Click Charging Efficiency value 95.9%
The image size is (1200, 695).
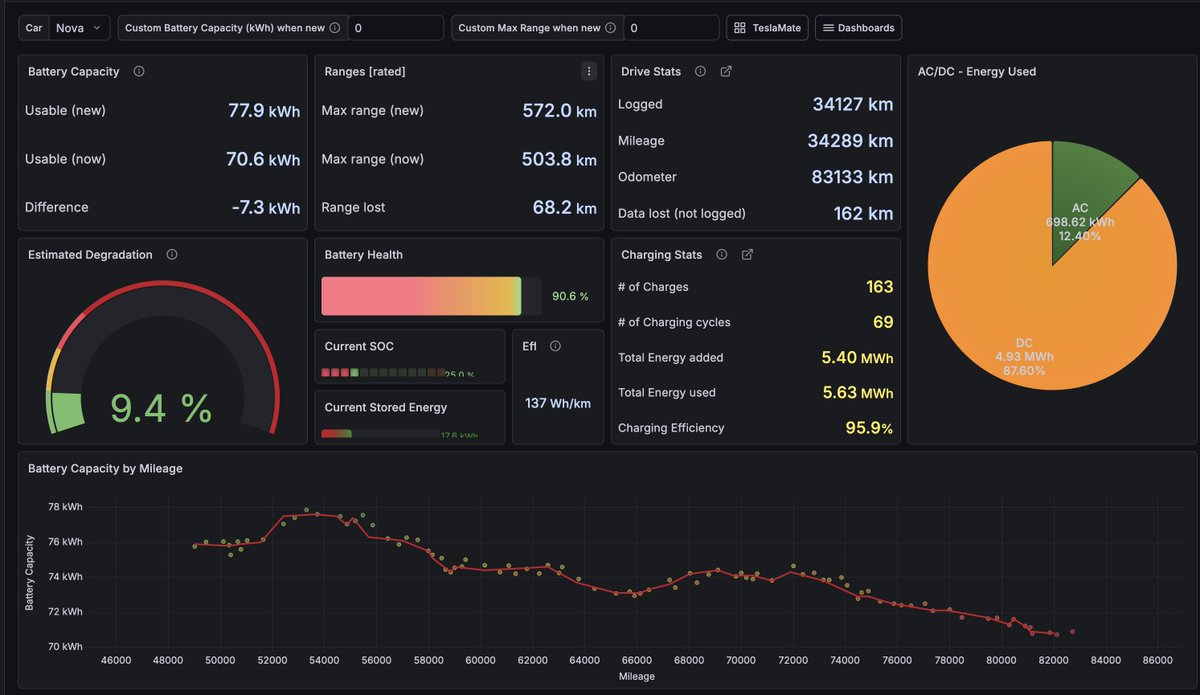point(869,428)
